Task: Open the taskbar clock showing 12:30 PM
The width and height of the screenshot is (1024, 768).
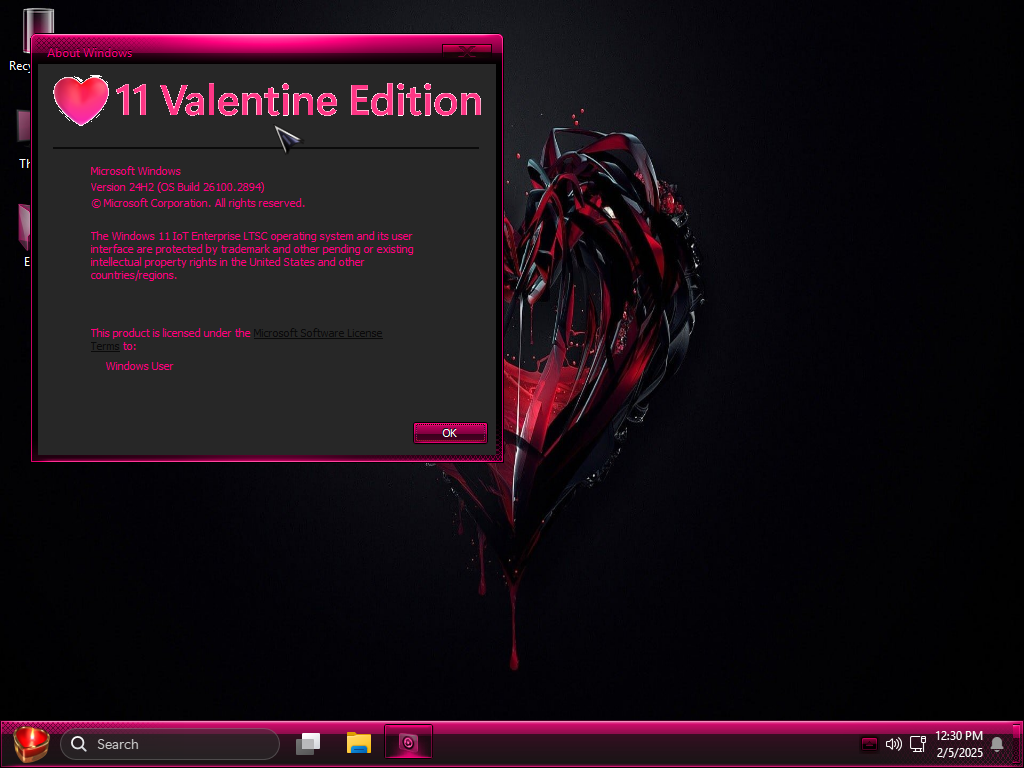Action: (x=959, y=744)
